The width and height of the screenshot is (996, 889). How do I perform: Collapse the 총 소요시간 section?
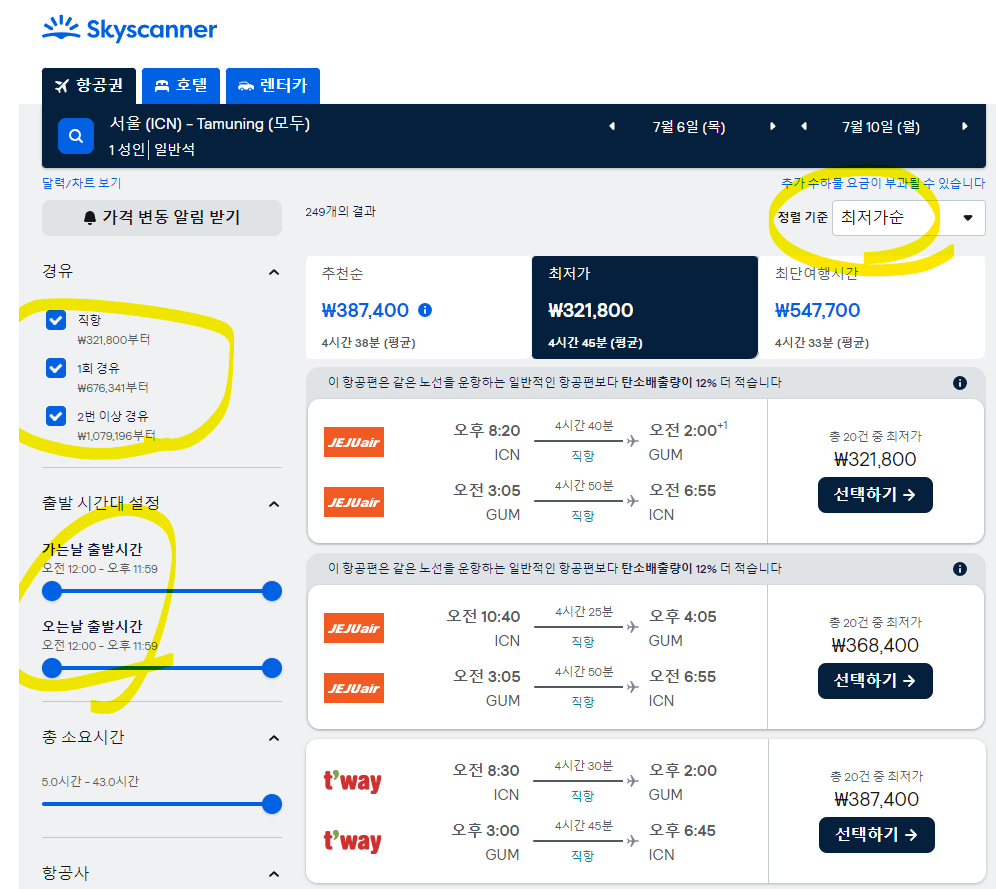click(274, 738)
